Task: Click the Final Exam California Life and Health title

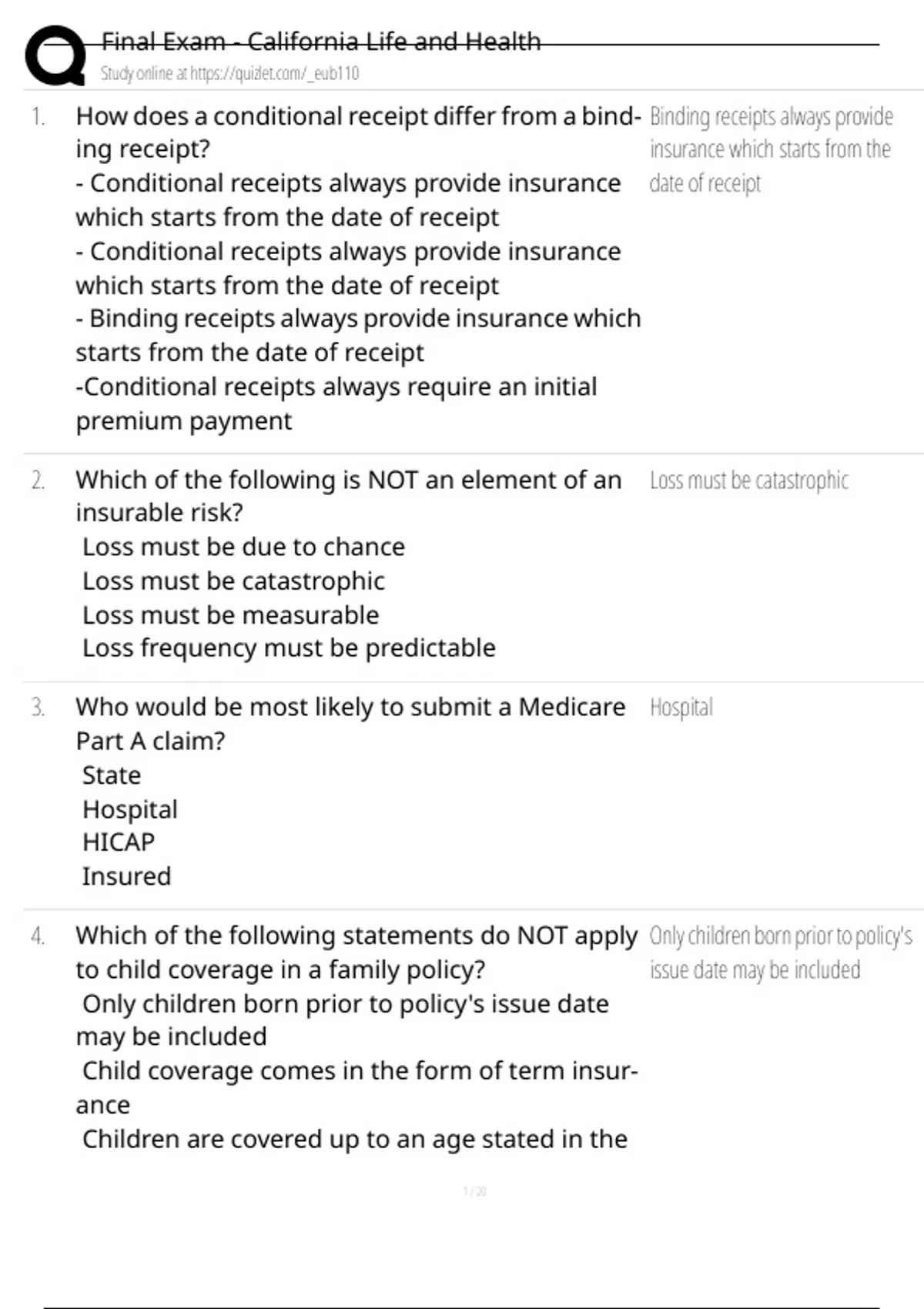Action: coord(321,41)
